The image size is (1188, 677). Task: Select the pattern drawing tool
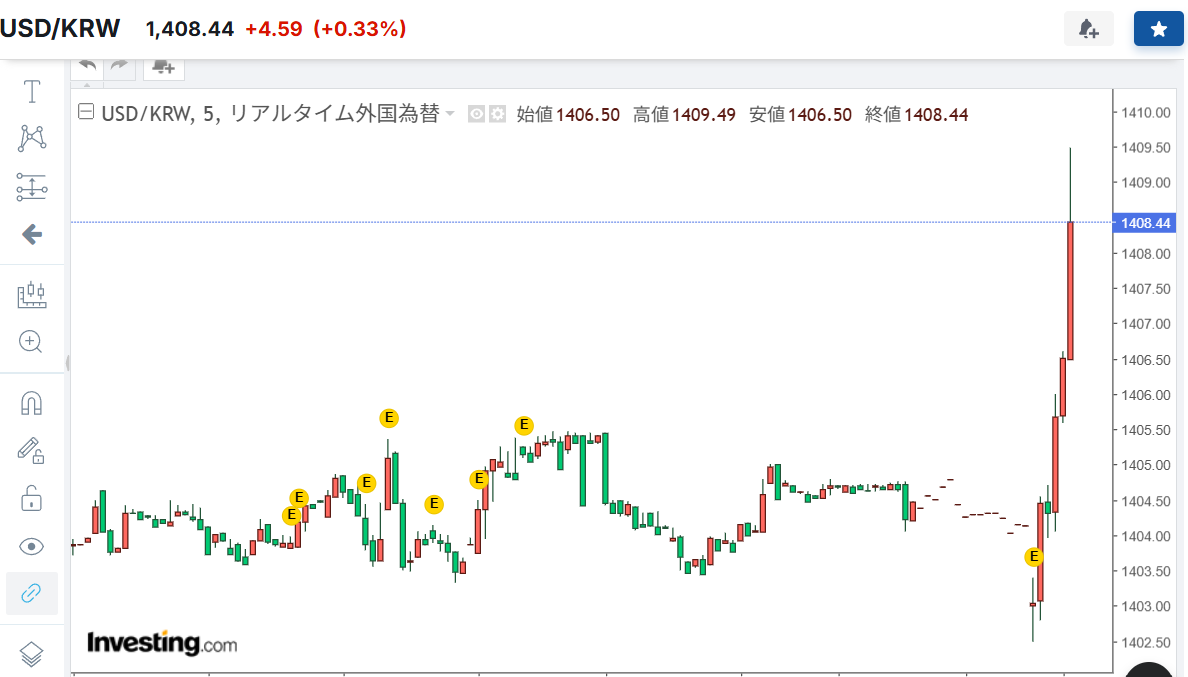tap(32, 138)
